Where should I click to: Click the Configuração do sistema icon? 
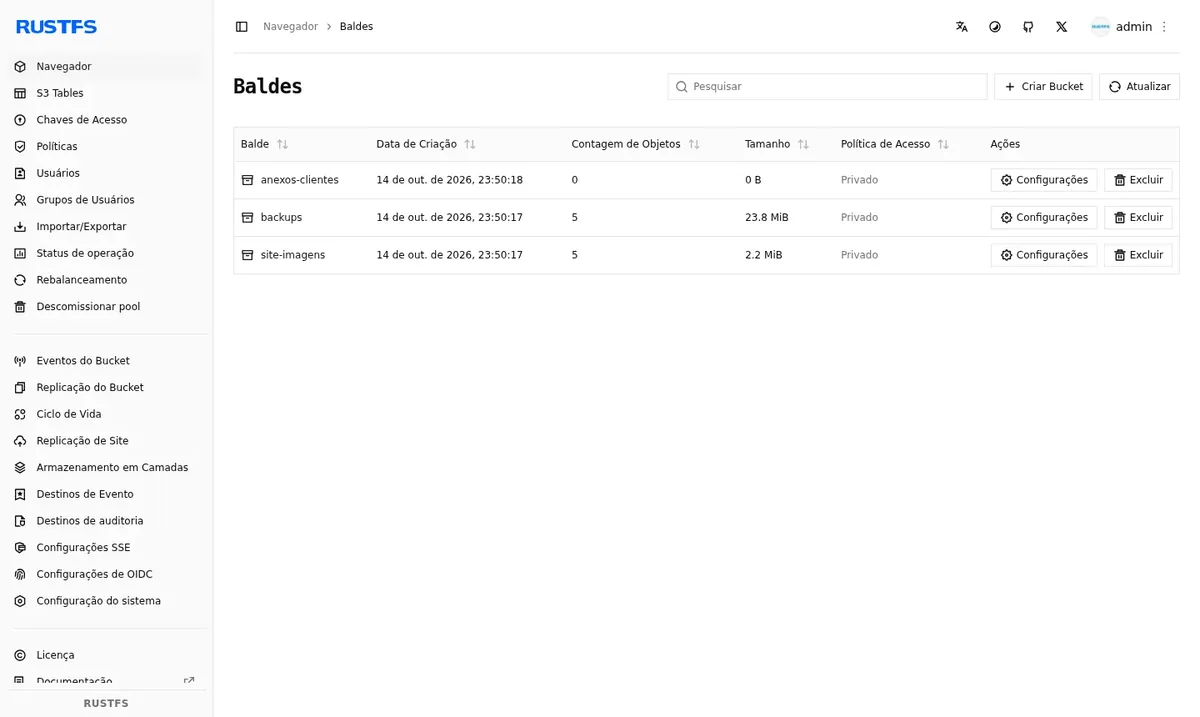click(x=20, y=601)
